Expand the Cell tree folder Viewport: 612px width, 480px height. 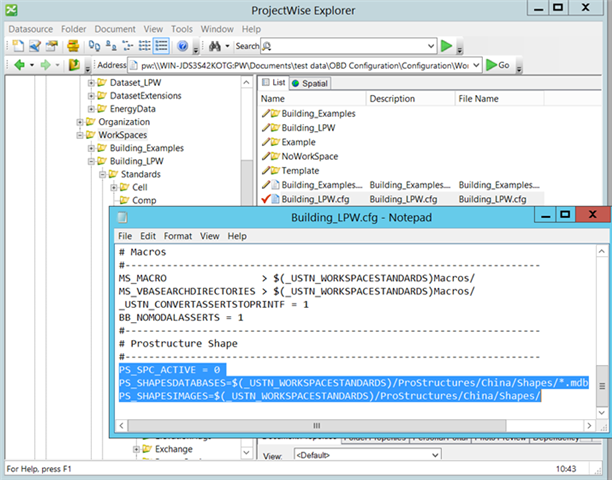click(x=114, y=187)
